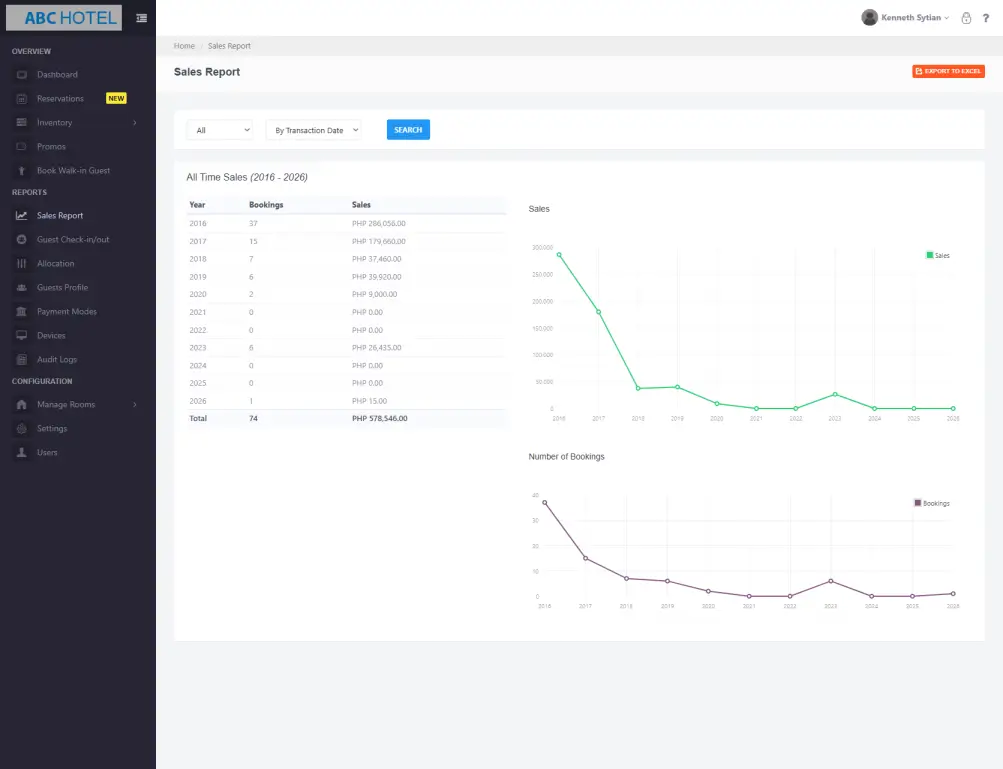Open Audit Logs report
1003x769 pixels.
click(x=57, y=360)
